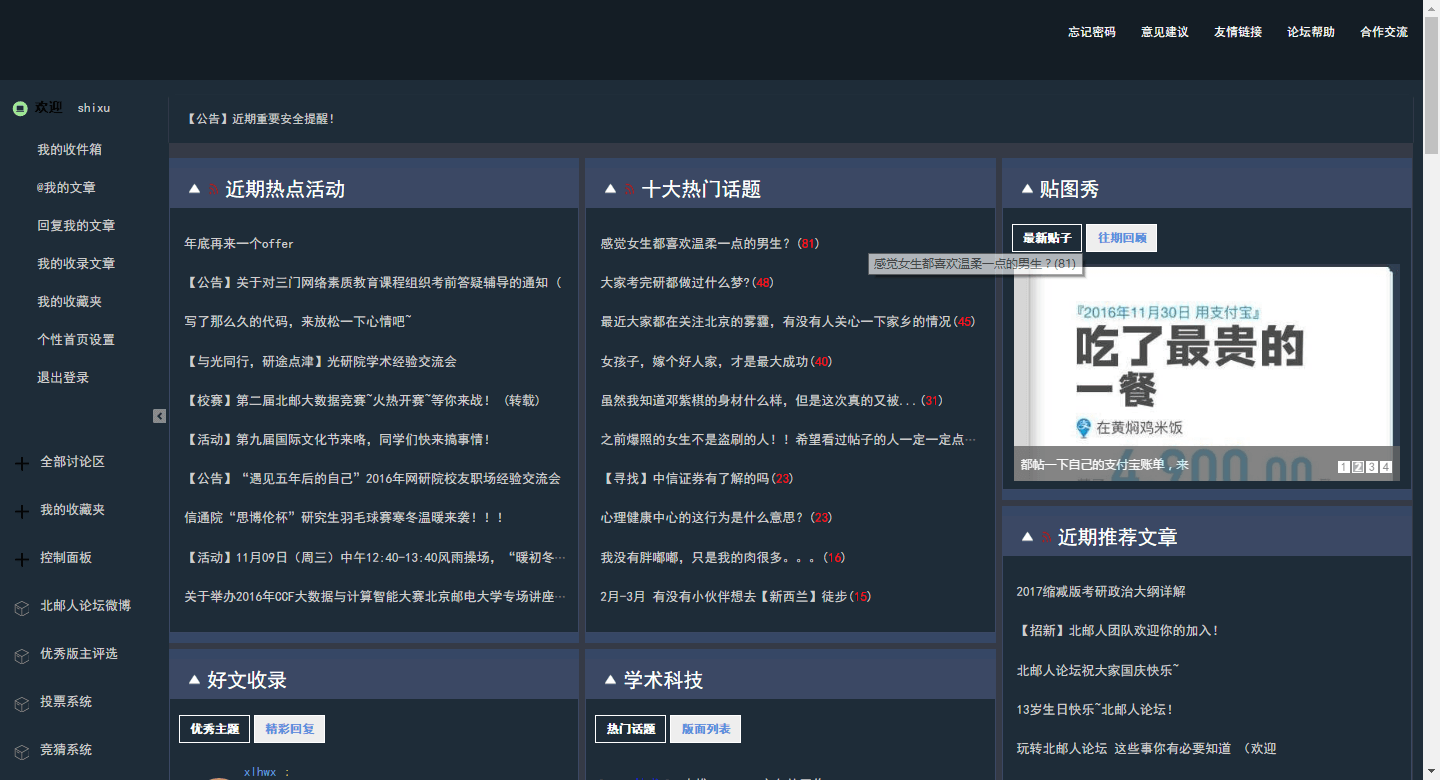Click the 北邮人论坛微博 cube icon

(x=22, y=606)
